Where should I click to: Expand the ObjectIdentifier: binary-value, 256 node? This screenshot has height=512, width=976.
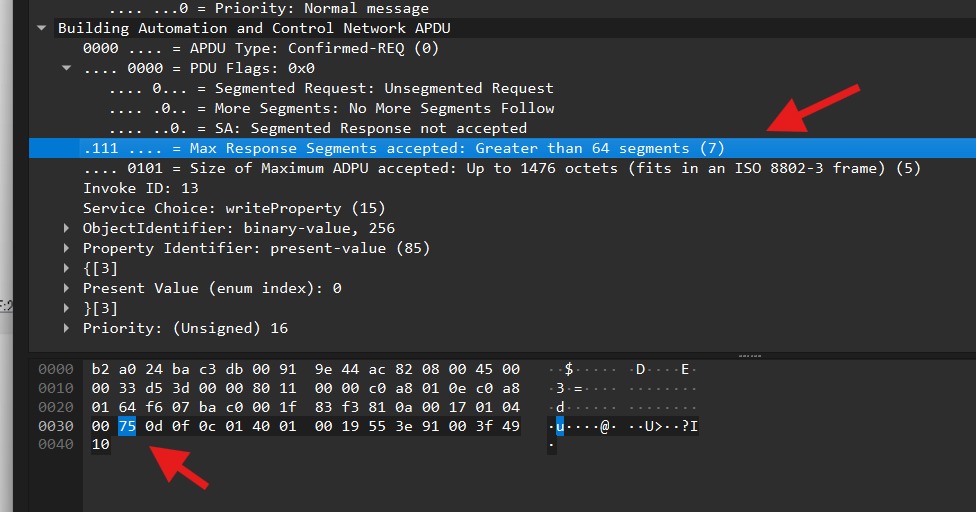click(x=67, y=228)
